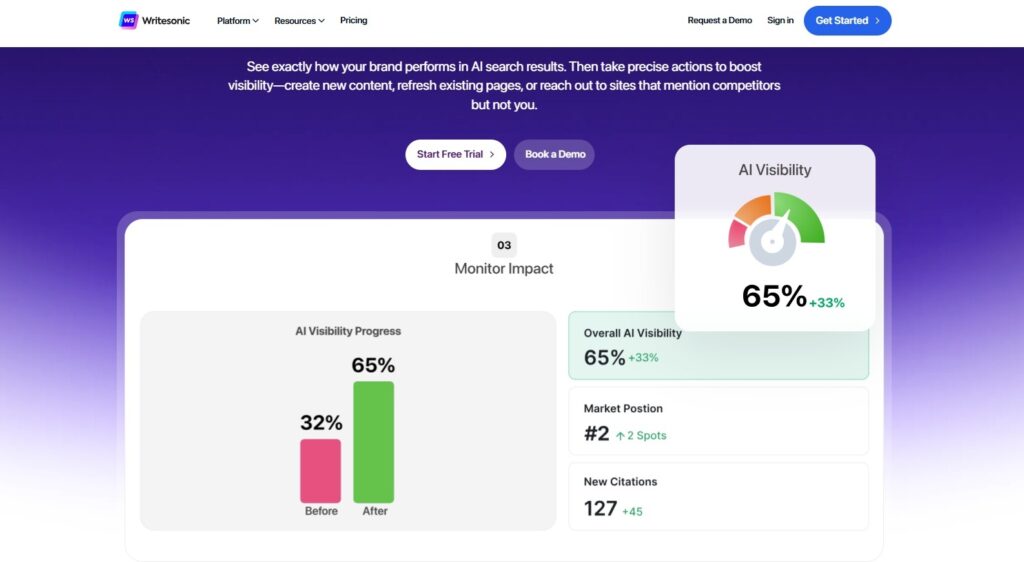Open the New Citations card

[x=718, y=495]
